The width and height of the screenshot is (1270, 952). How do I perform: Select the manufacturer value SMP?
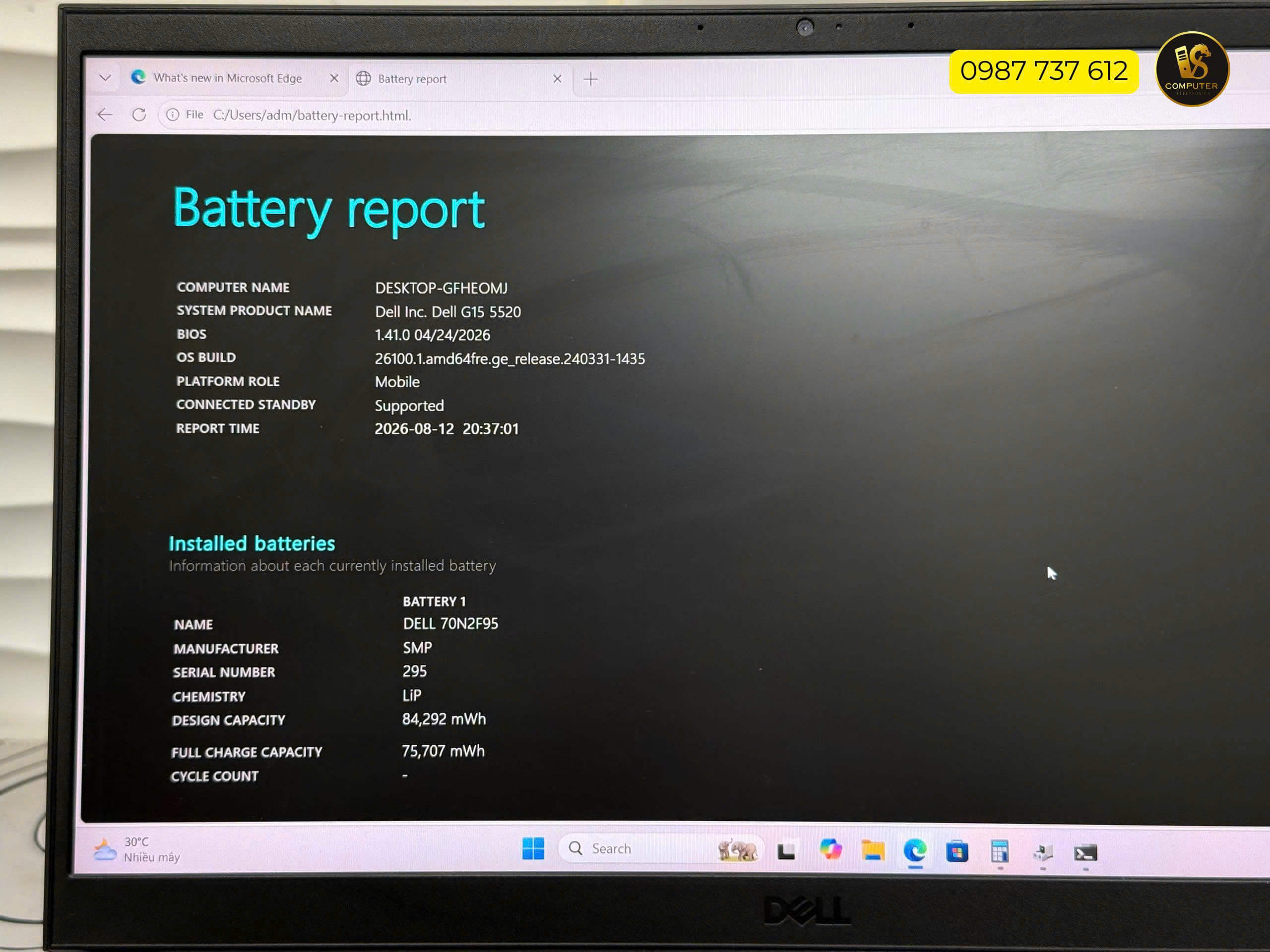click(x=417, y=648)
